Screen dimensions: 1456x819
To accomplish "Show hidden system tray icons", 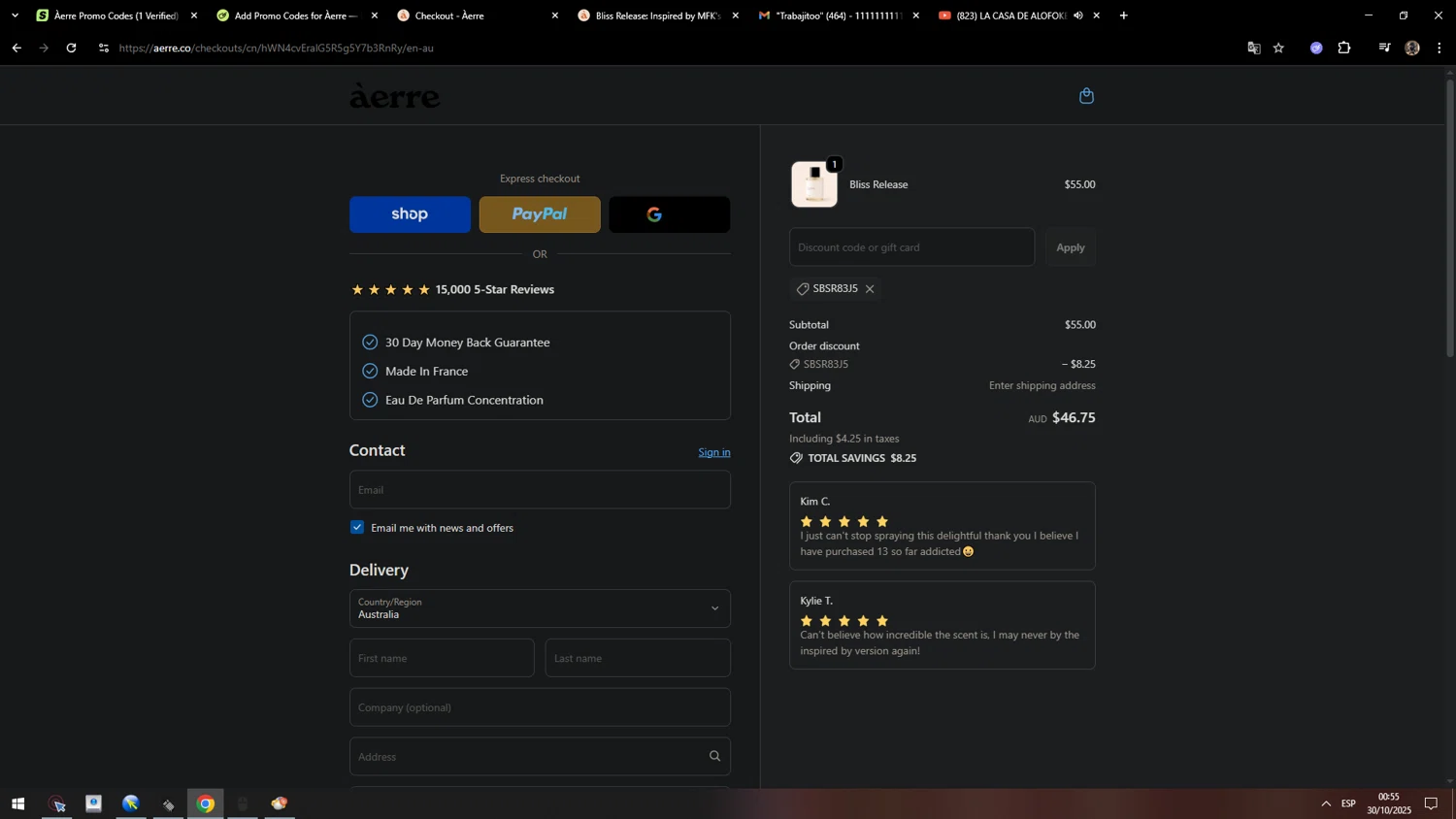I will [1326, 803].
